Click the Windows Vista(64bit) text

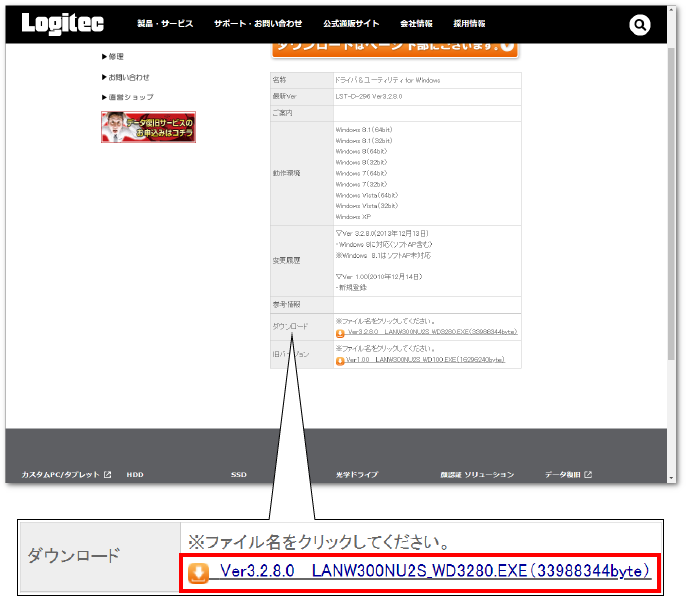click(367, 195)
